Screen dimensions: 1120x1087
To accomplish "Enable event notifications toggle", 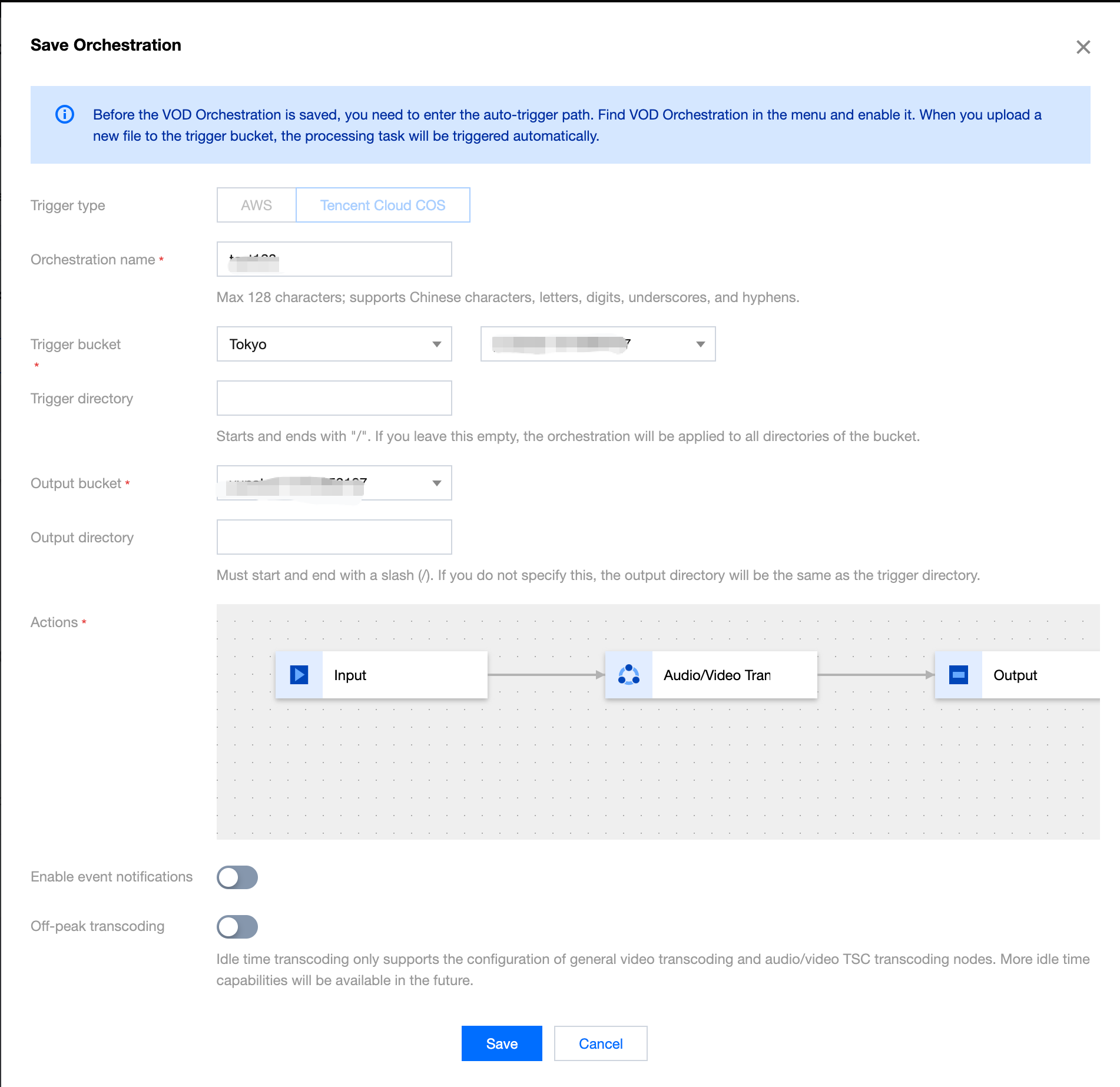I will (237, 877).
